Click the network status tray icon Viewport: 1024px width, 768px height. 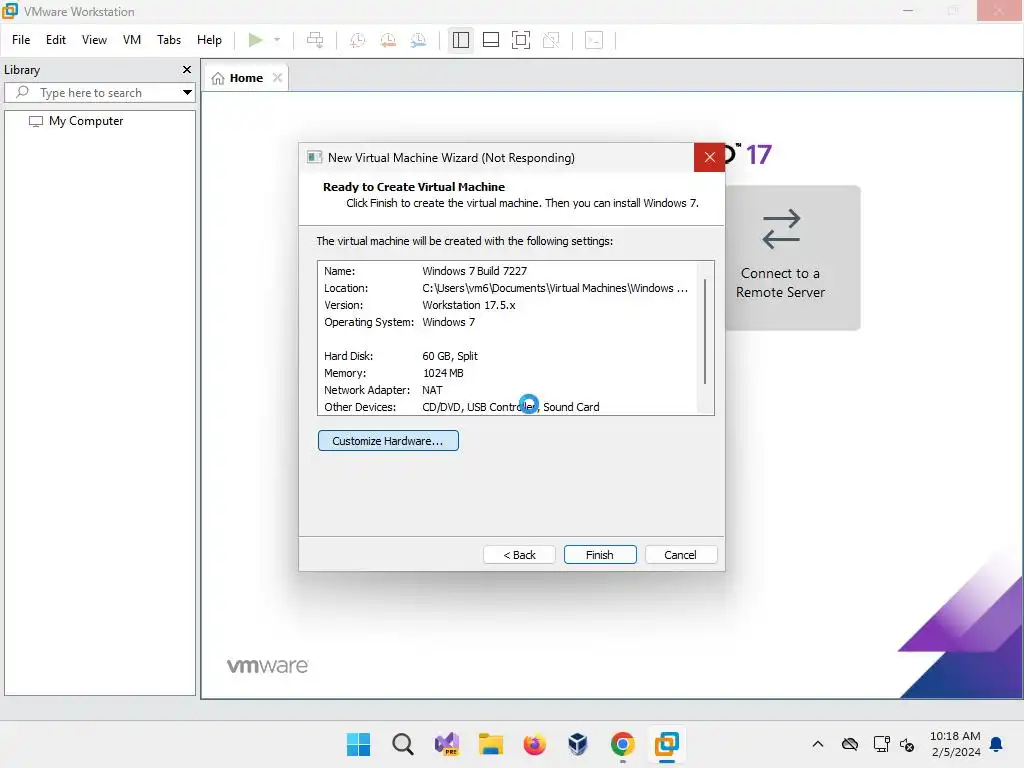882,744
